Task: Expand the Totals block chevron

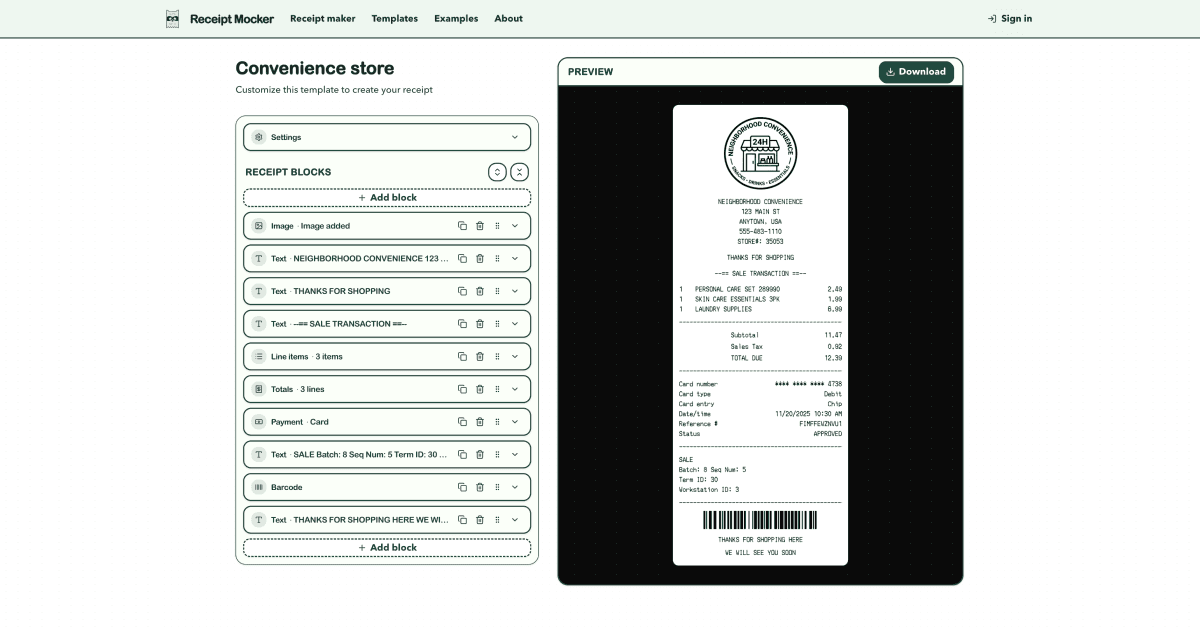Action: pos(515,389)
